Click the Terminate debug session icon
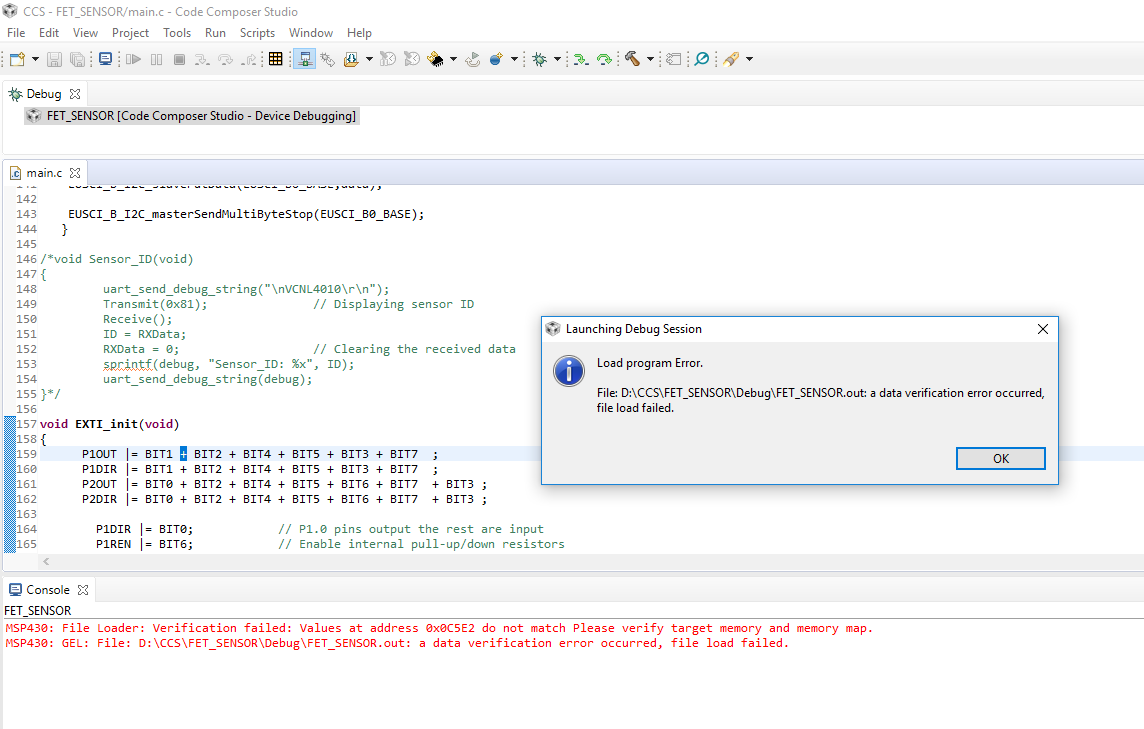The image size is (1144, 729). tap(180, 58)
